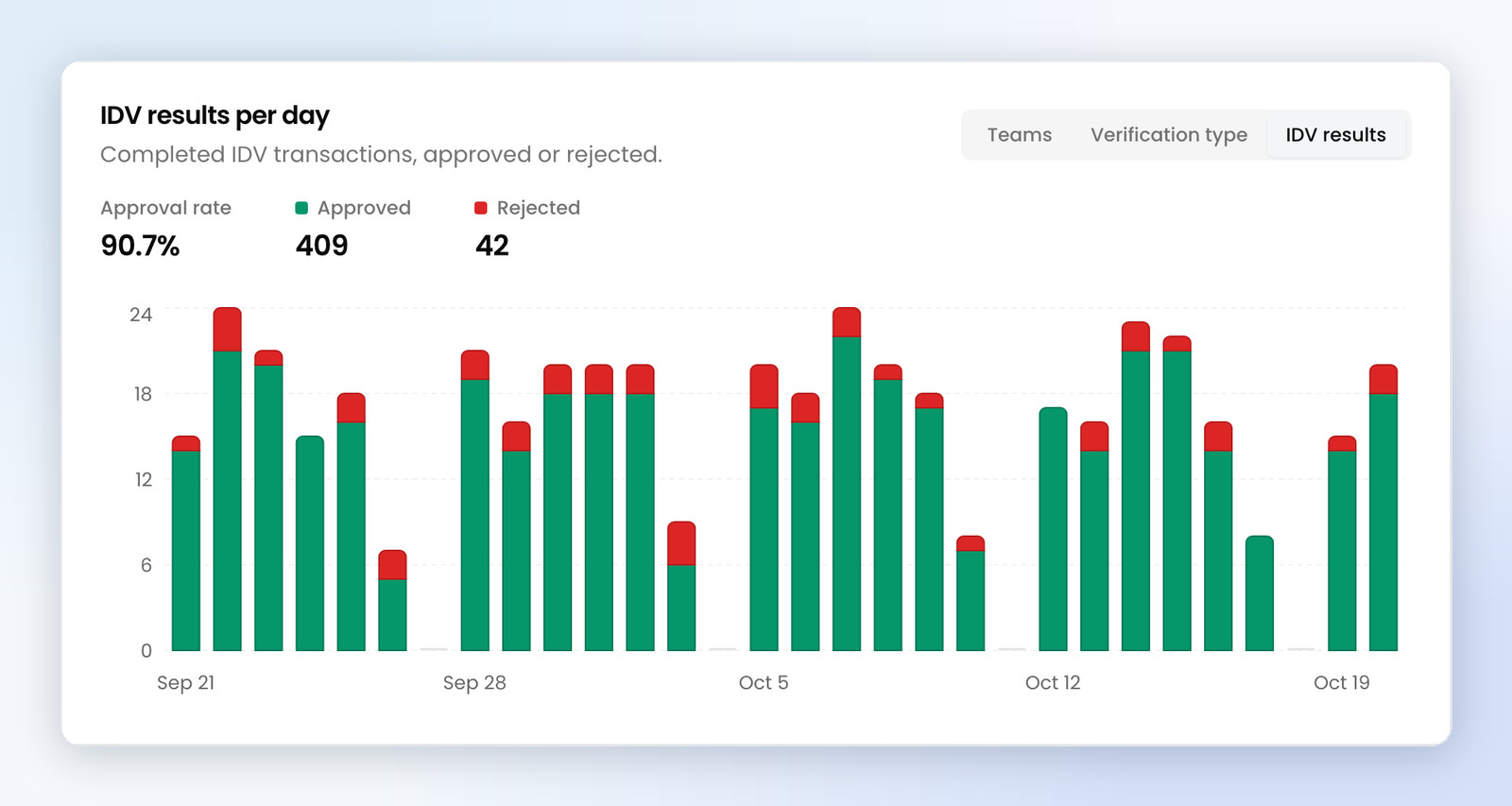
Task: Click the red Rejected legend swatch
Action: tap(481, 208)
